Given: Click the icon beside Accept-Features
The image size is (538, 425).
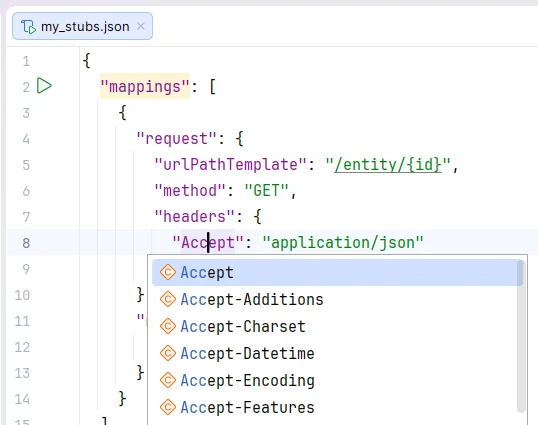Looking at the screenshot, I should tap(168, 408).
